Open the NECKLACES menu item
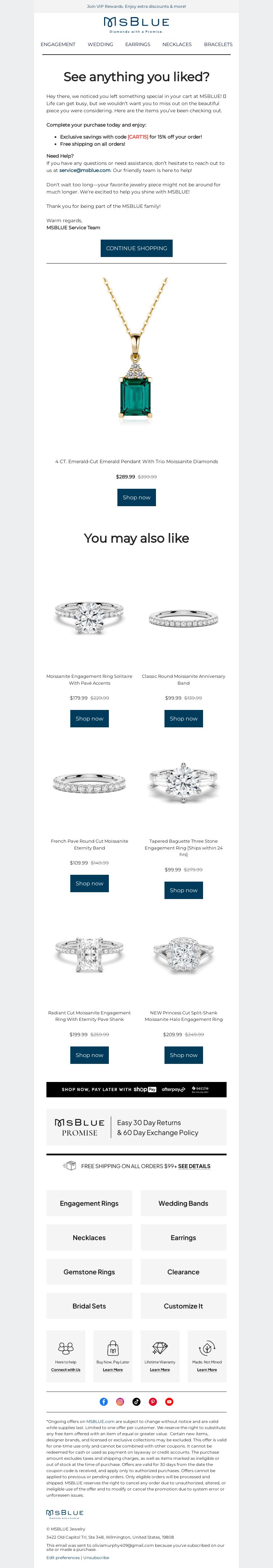Image resolution: width=273 pixels, height=1568 pixels. coord(177,44)
